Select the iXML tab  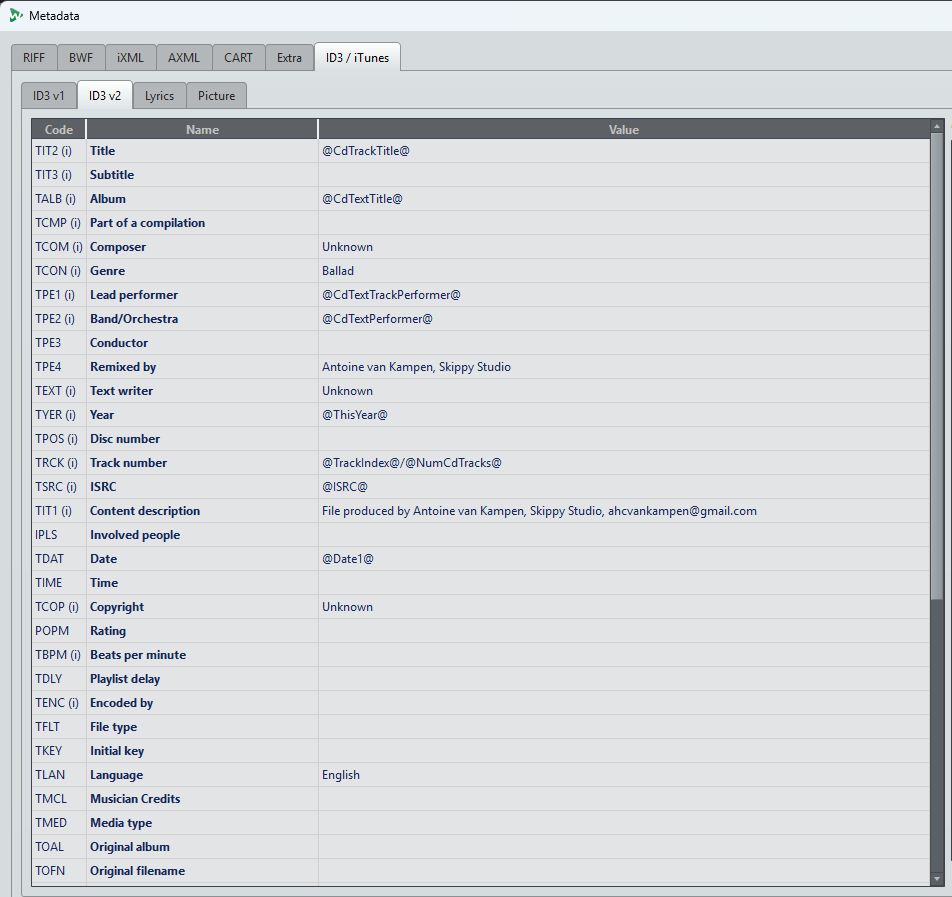click(130, 57)
